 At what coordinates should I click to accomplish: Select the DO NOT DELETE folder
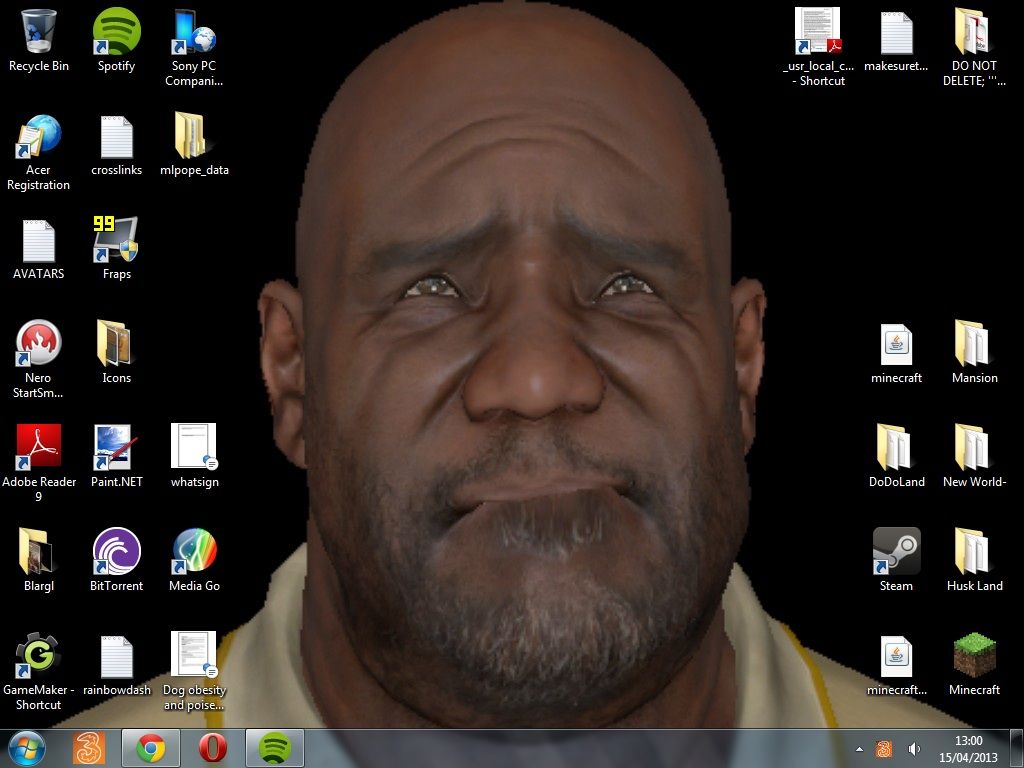pos(974,48)
